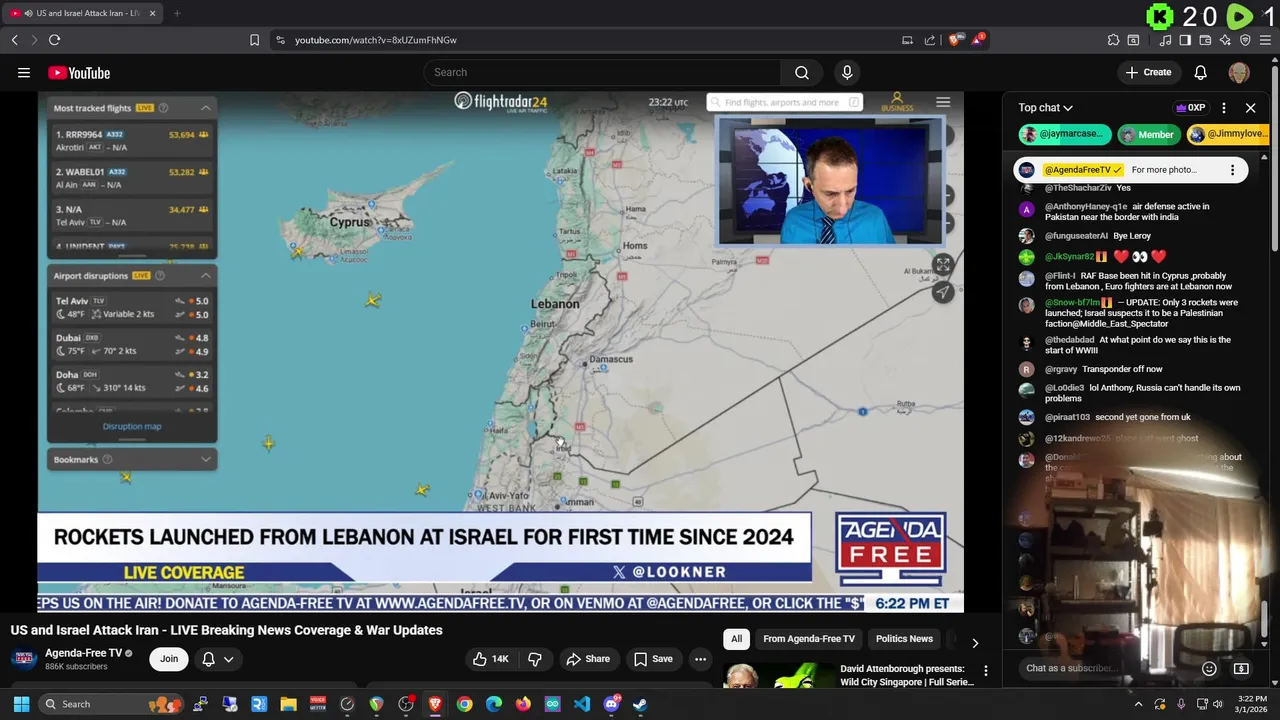Viewport: 1280px width, 720px height.
Task: Like the video with 14K likes
Action: (491, 659)
